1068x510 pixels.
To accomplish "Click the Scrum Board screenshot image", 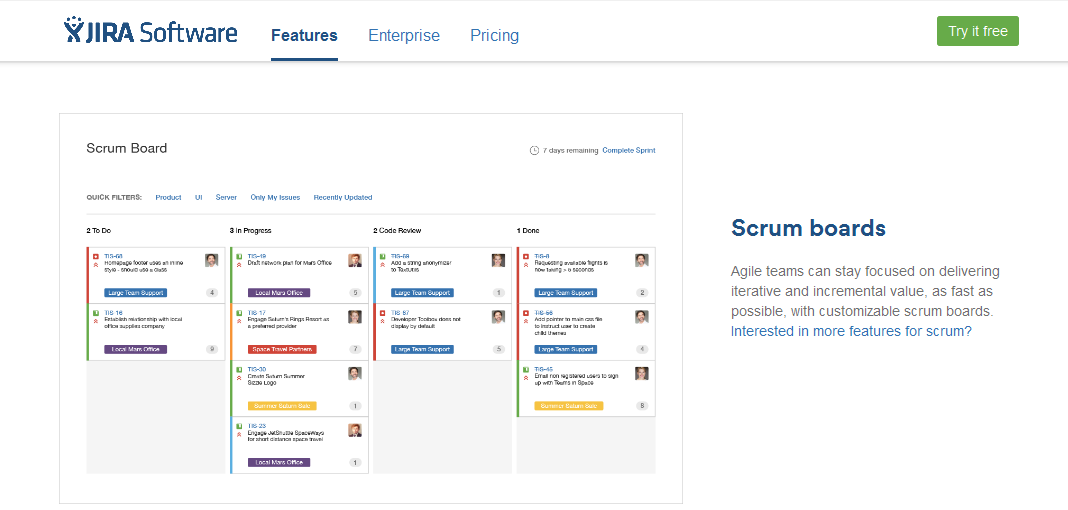I will point(370,308).
